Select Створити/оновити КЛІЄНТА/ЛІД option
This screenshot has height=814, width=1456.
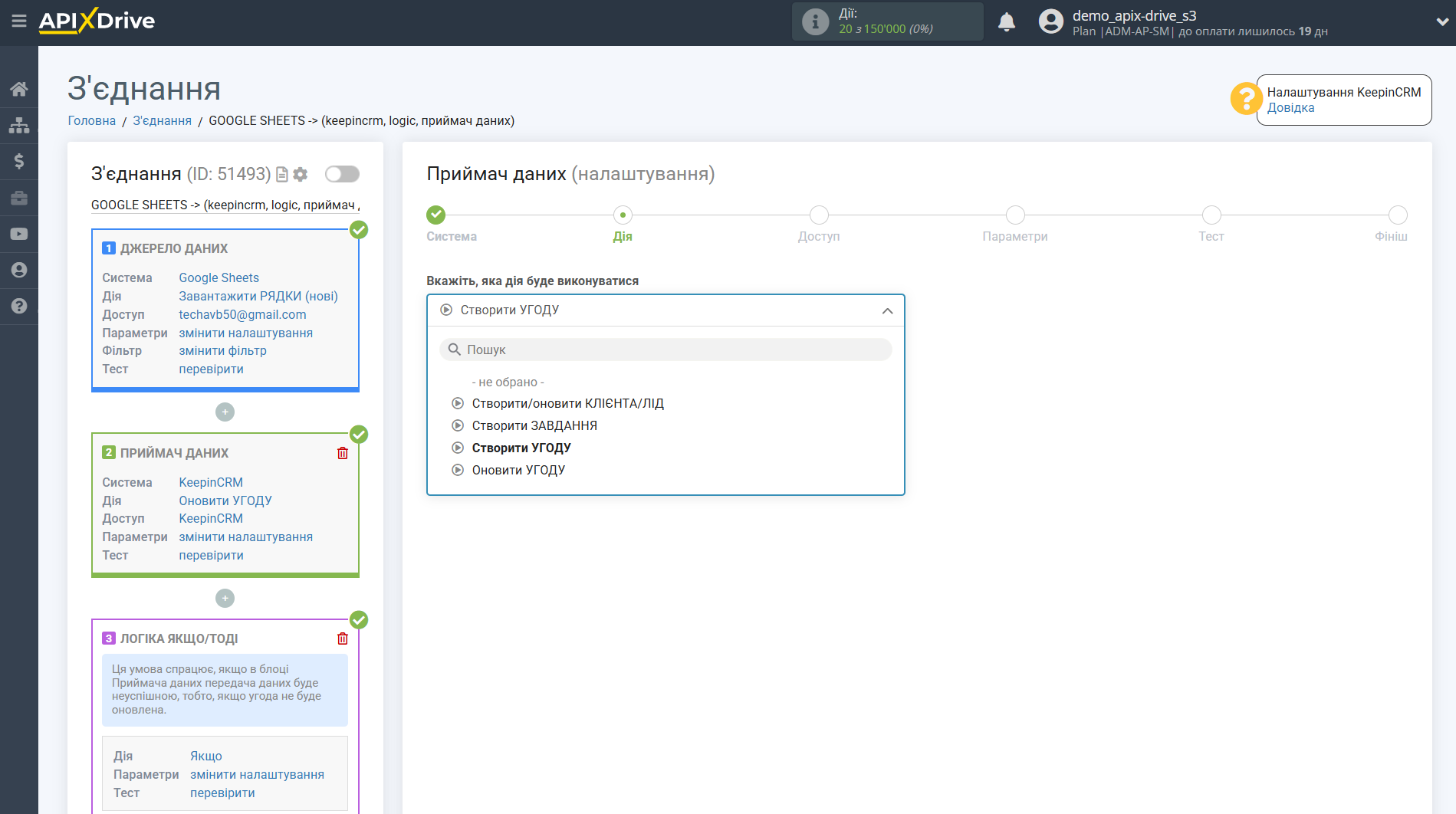tap(567, 403)
